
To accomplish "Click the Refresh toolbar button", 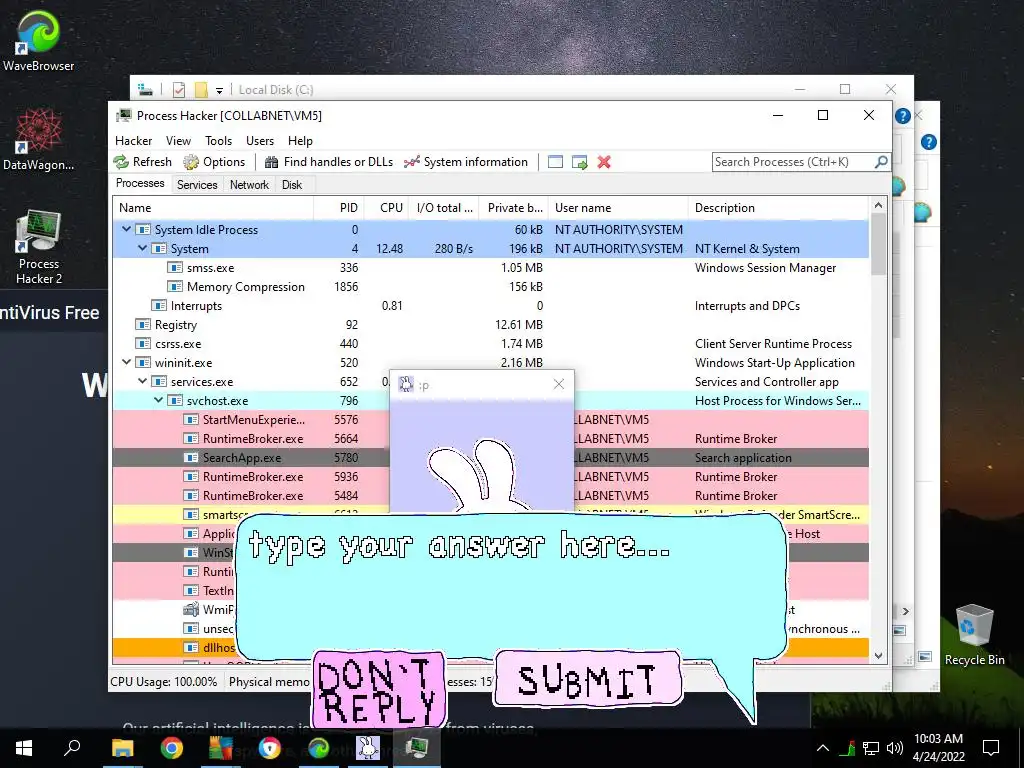I will (142, 162).
